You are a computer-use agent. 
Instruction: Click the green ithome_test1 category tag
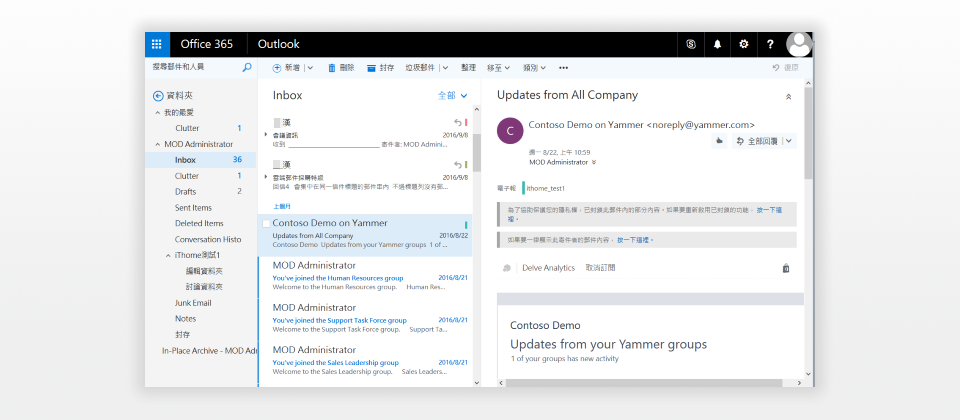[x=544, y=189]
